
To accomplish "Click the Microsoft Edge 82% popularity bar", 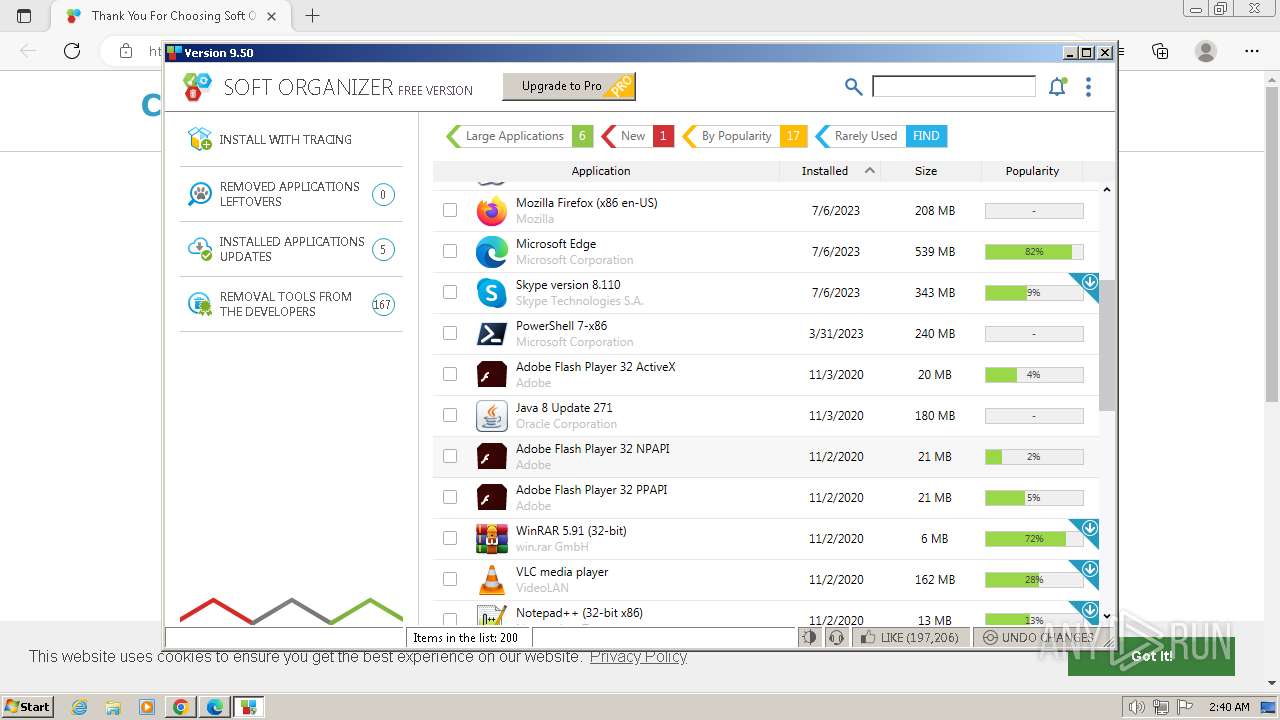I will (1034, 251).
